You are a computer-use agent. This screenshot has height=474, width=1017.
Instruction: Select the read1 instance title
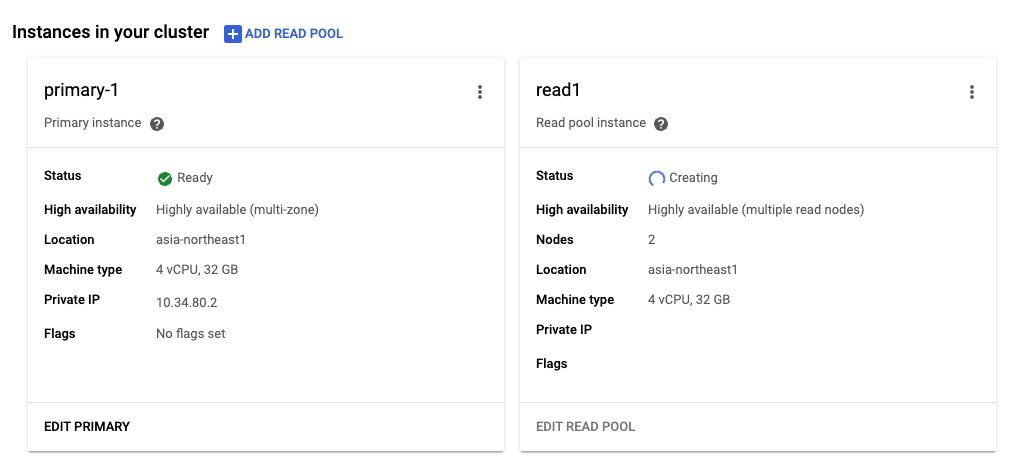coord(558,90)
